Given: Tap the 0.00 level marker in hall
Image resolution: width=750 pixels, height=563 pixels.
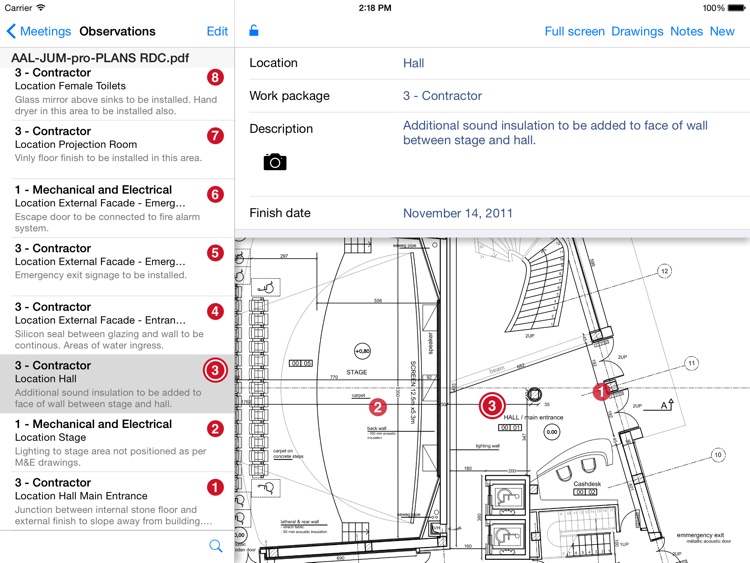Looking at the screenshot, I should (552, 432).
